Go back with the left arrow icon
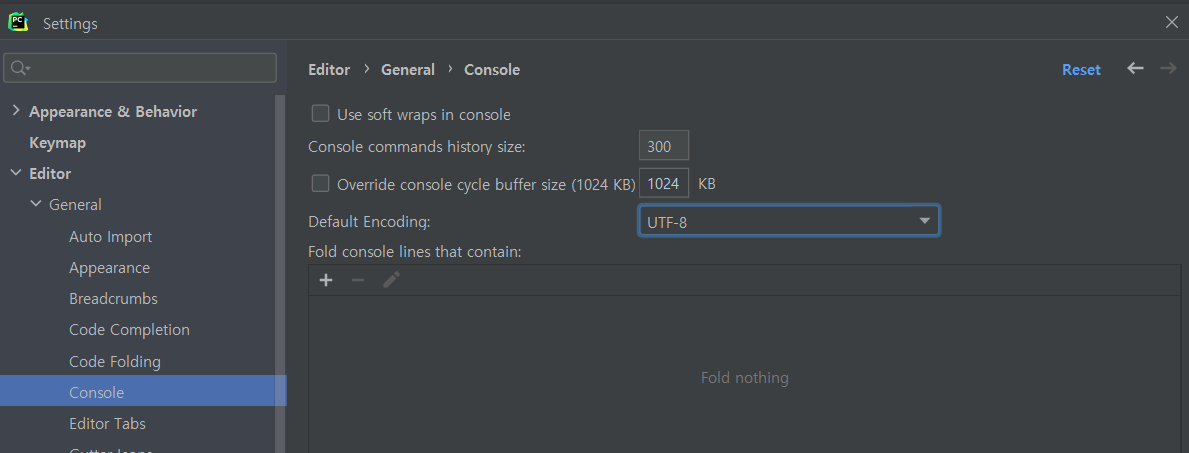 (x=1135, y=68)
